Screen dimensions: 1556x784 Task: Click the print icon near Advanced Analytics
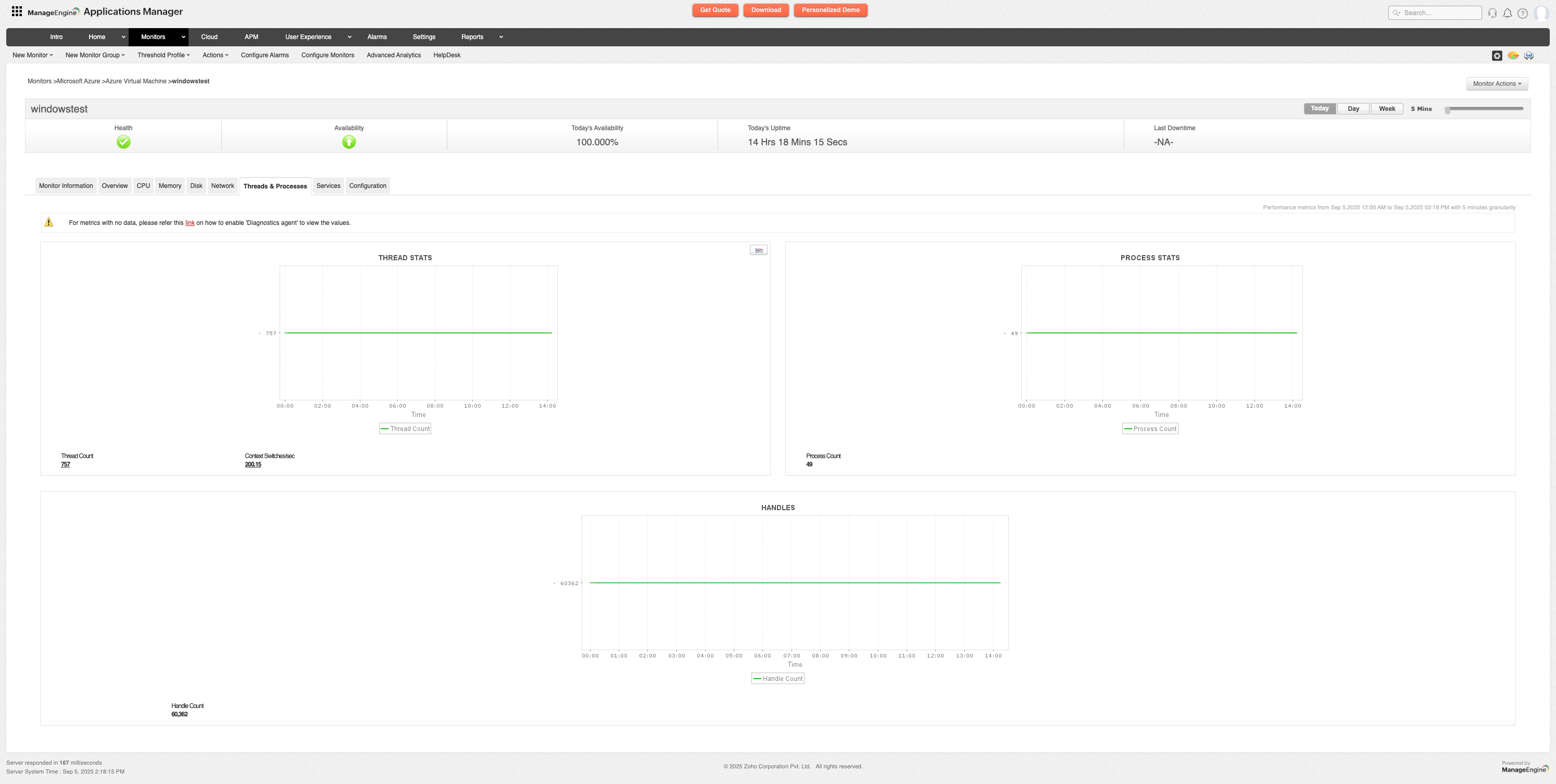point(1529,55)
